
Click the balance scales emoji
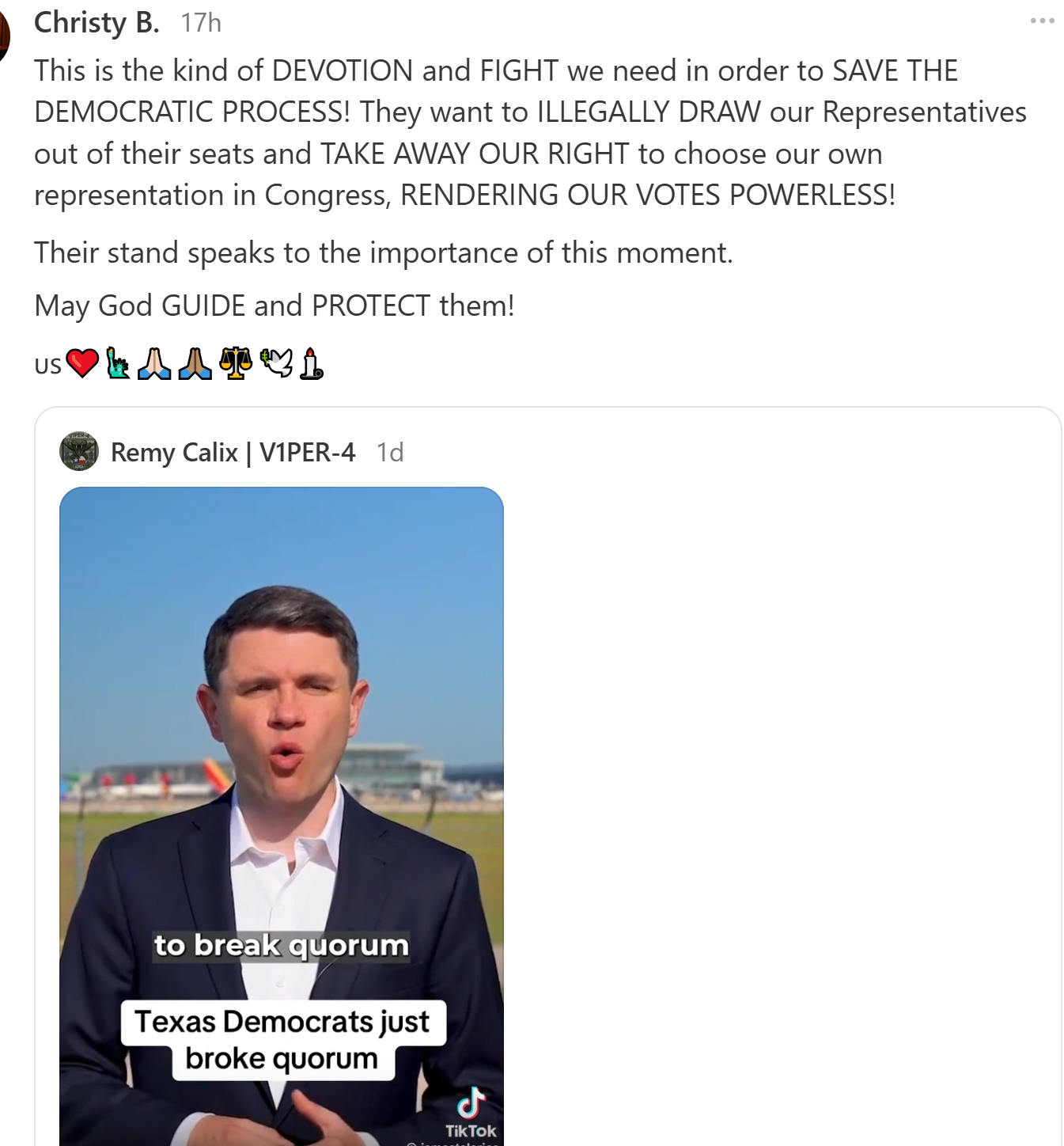236,363
